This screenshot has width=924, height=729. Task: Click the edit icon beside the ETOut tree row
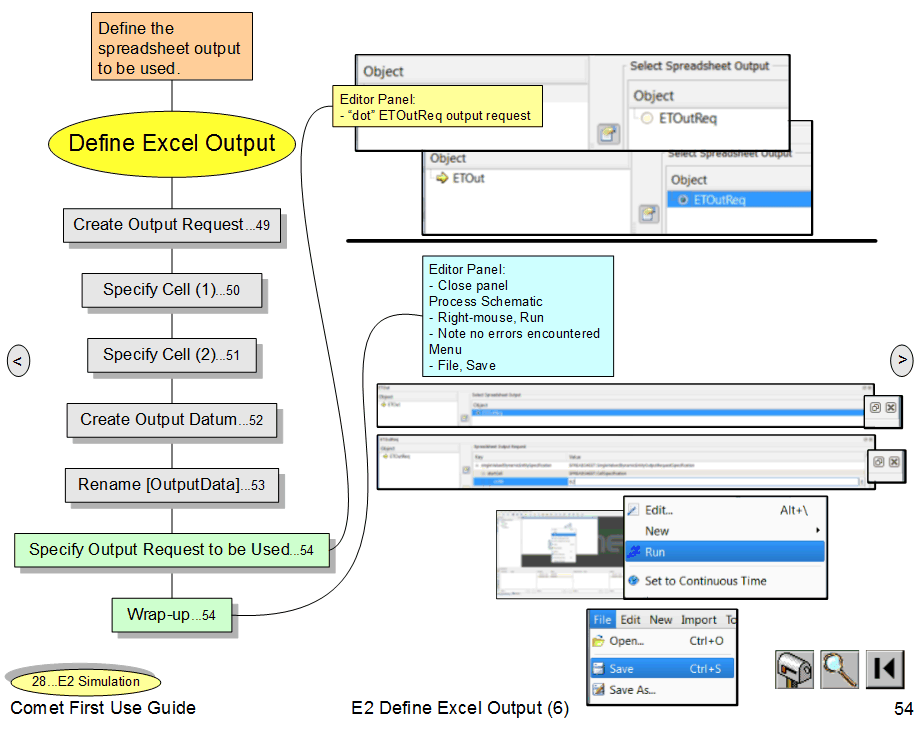pyautogui.click(x=649, y=213)
